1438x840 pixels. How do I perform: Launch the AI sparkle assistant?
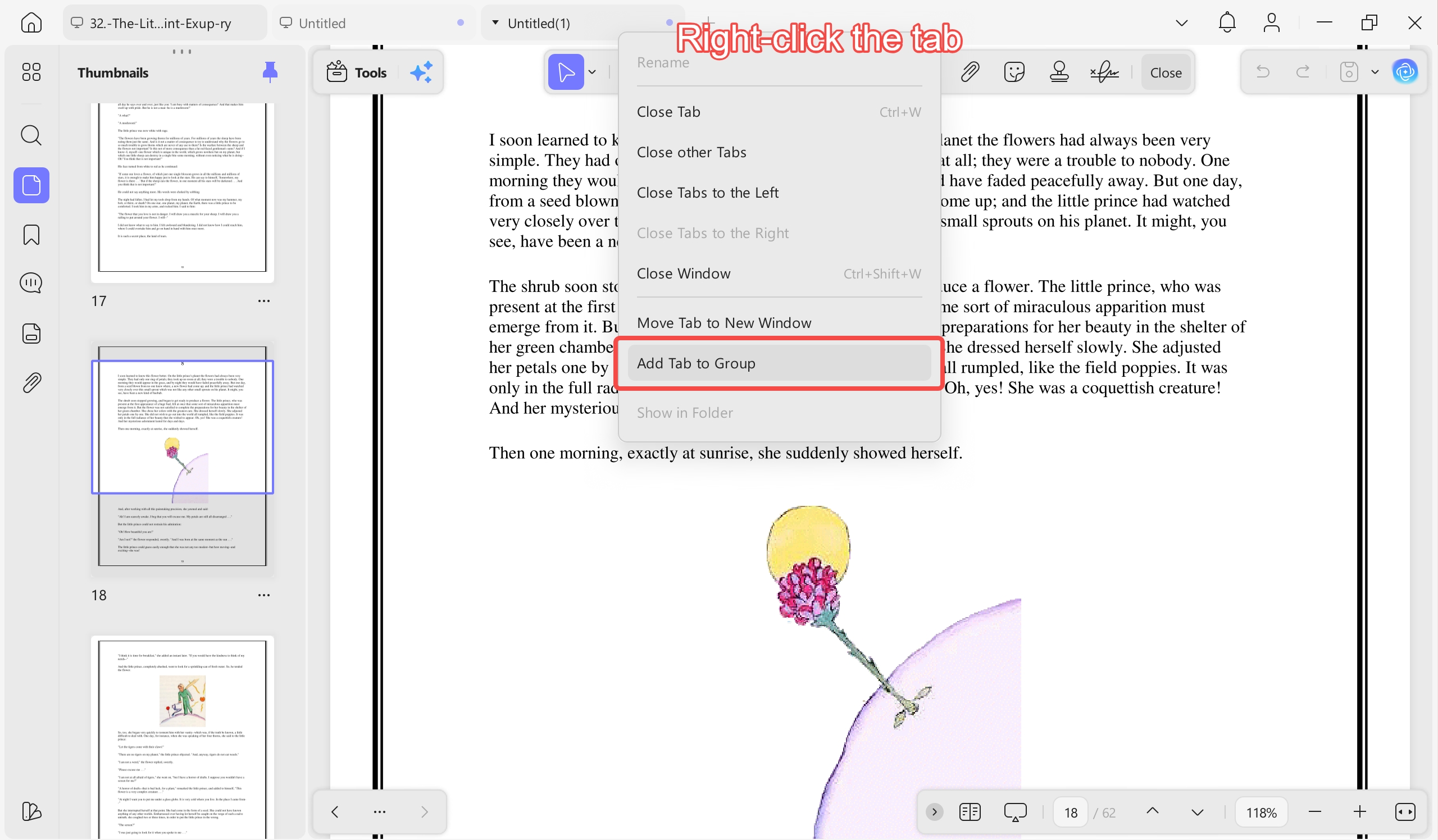(x=422, y=72)
